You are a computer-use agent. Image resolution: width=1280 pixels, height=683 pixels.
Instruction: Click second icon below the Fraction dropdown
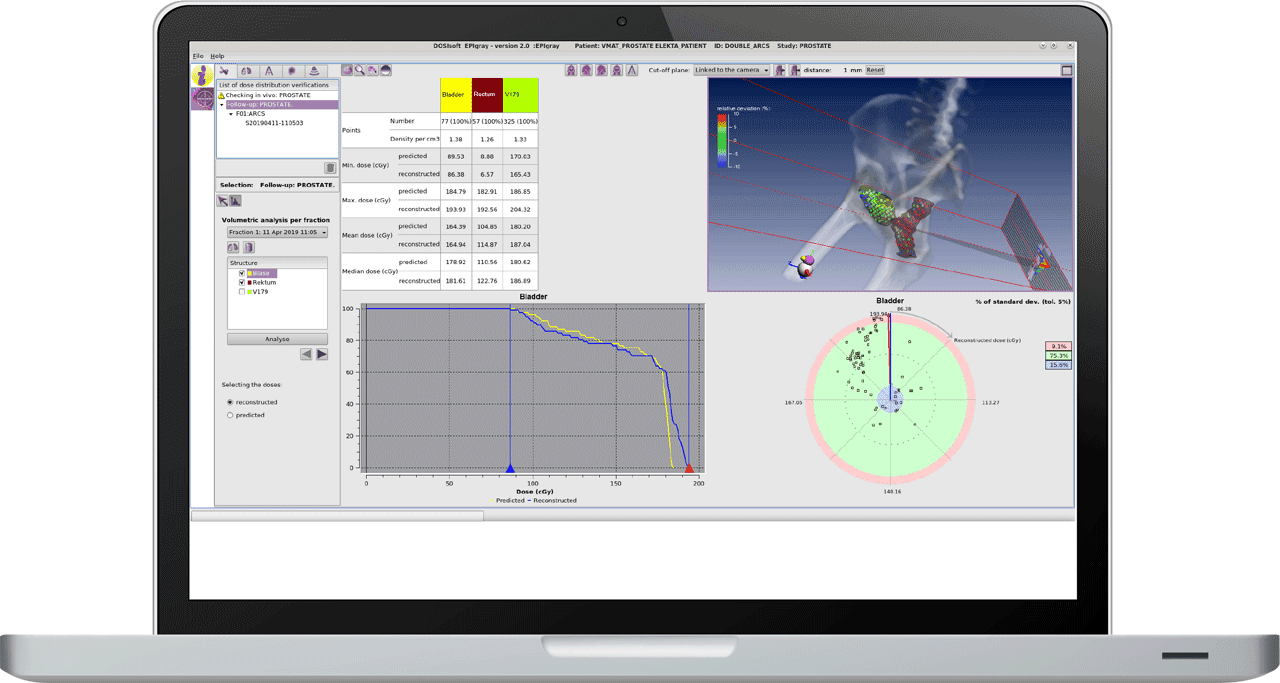click(249, 247)
